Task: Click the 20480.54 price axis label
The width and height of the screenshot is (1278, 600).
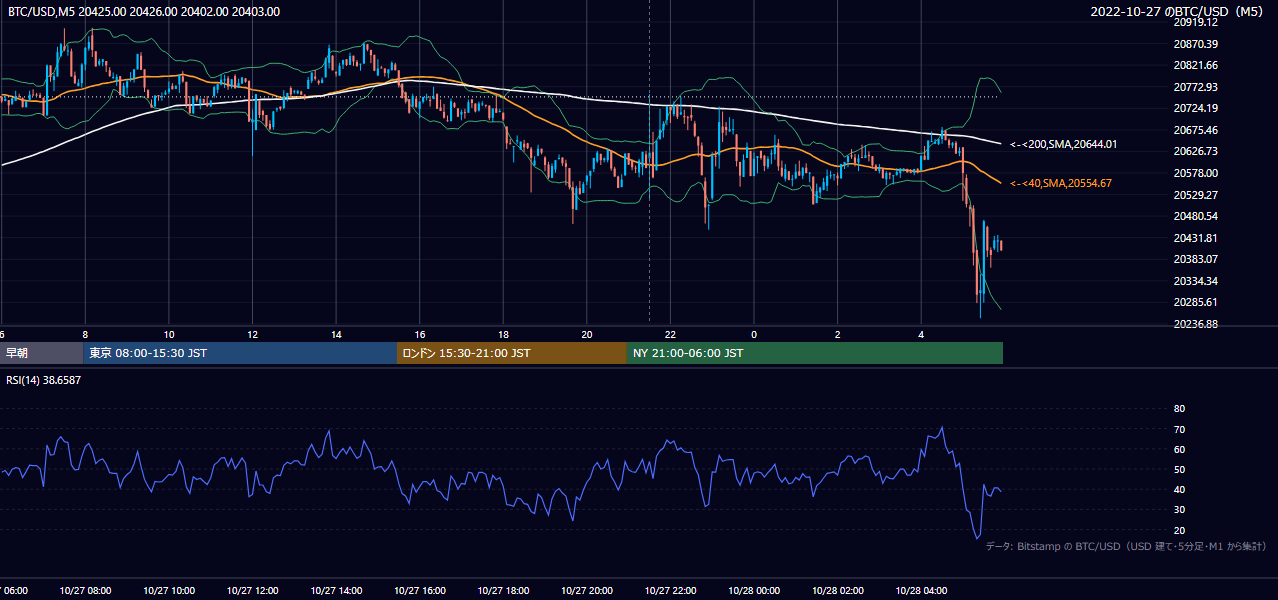Action: coord(1195,216)
